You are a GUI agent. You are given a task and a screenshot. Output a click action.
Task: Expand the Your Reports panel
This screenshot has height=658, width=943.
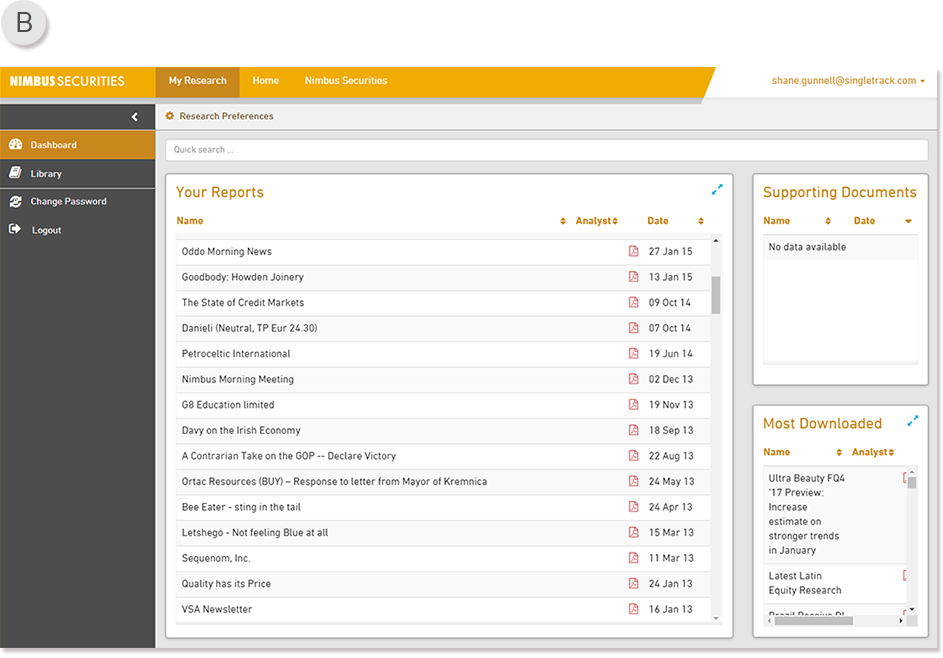click(717, 189)
